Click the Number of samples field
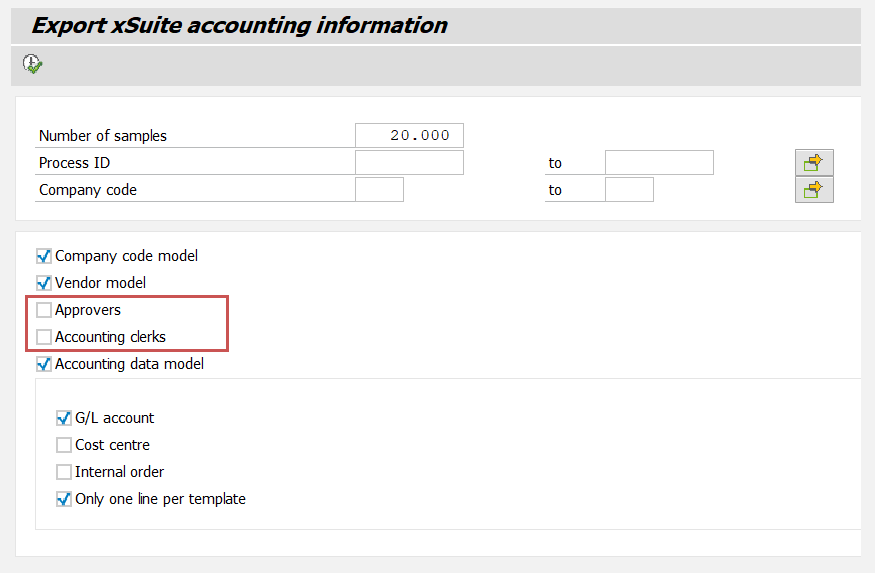Image resolution: width=875 pixels, height=573 pixels. tap(409, 135)
